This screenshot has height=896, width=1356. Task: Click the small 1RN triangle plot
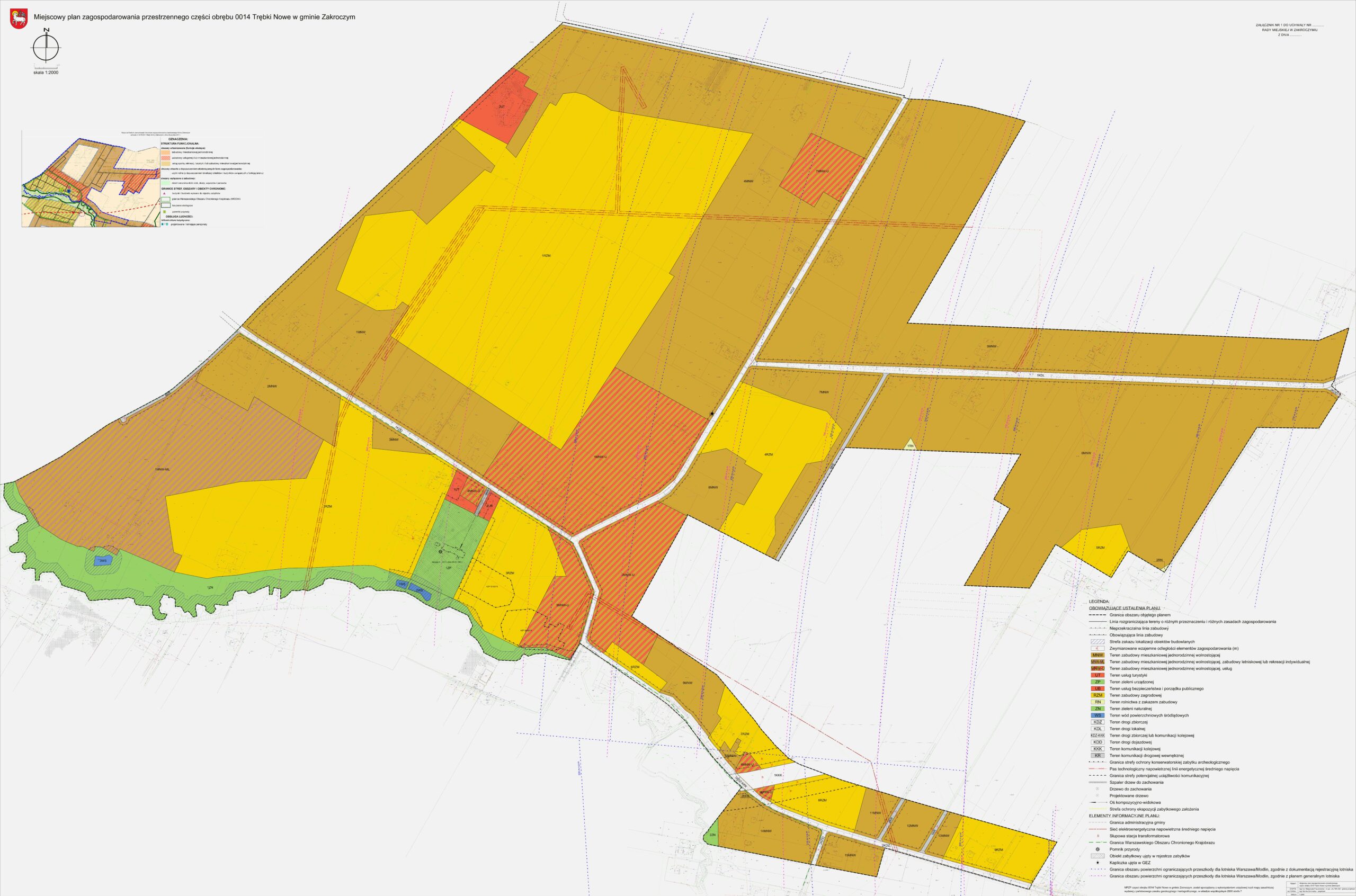(909, 445)
